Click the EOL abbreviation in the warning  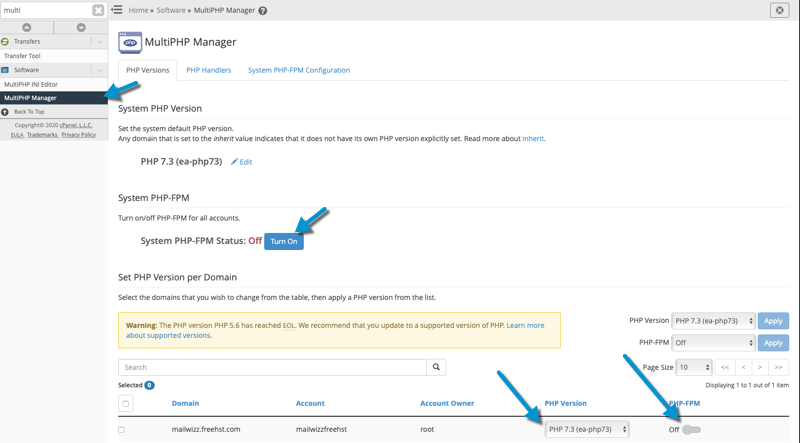click(x=289, y=326)
